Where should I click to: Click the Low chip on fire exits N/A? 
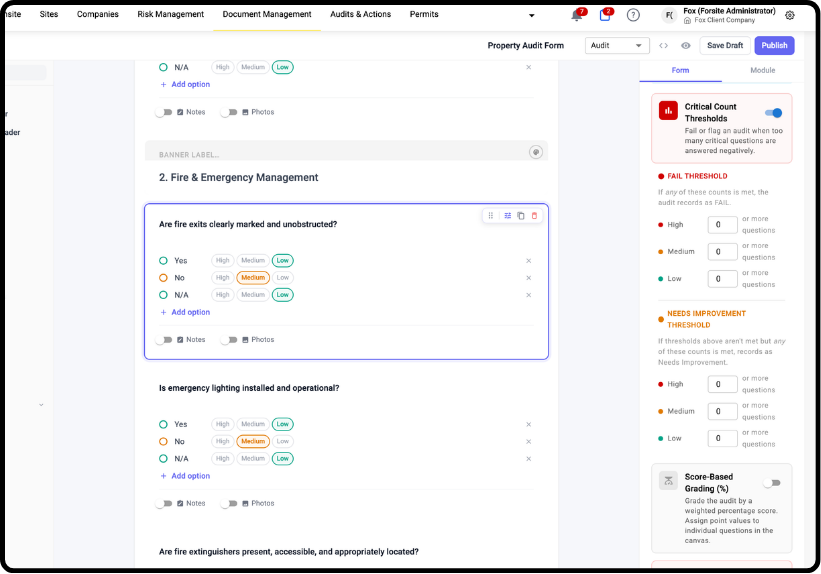[x=283, y=295]
